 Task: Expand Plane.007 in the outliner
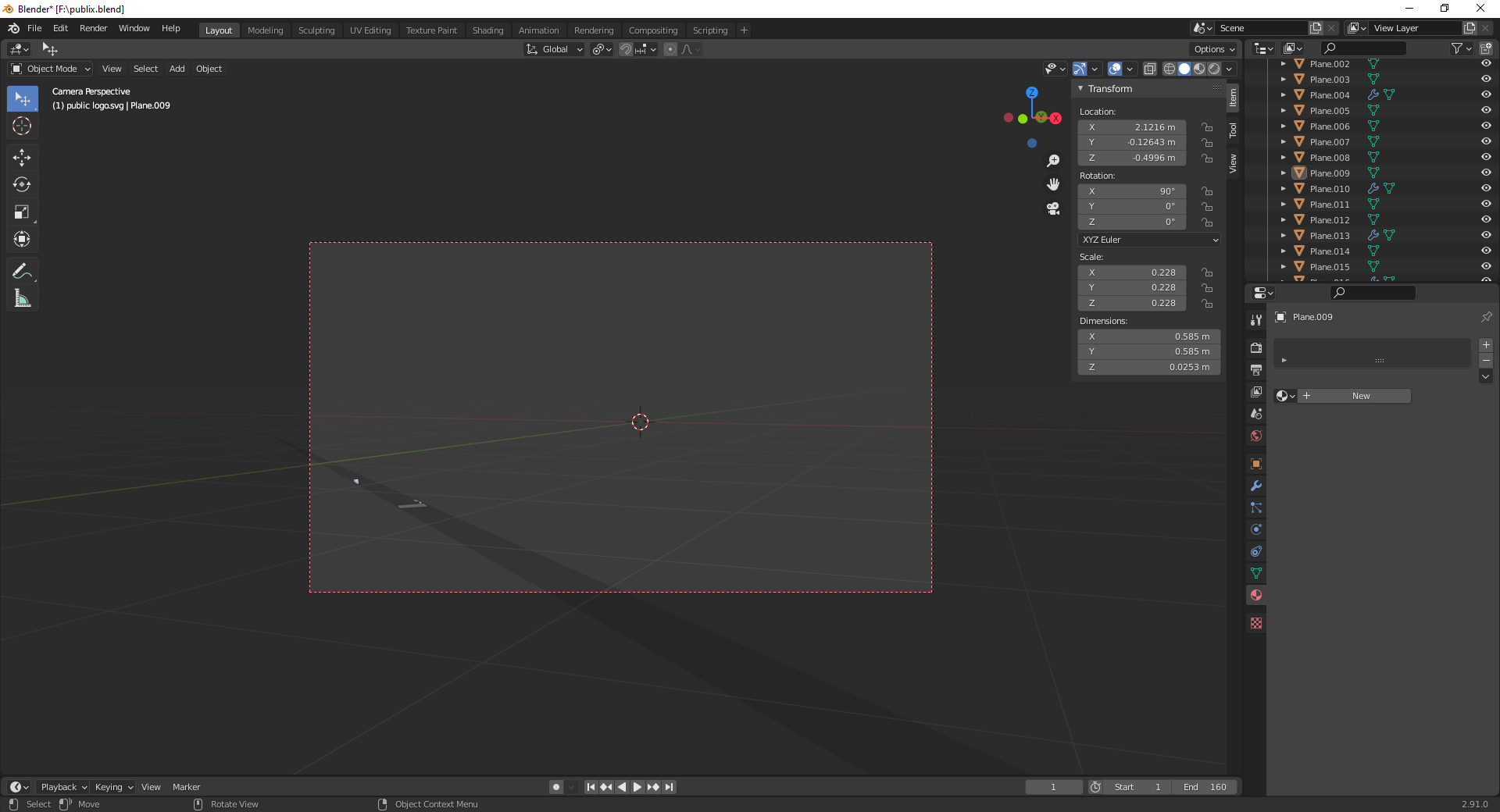click(1283, 141)
